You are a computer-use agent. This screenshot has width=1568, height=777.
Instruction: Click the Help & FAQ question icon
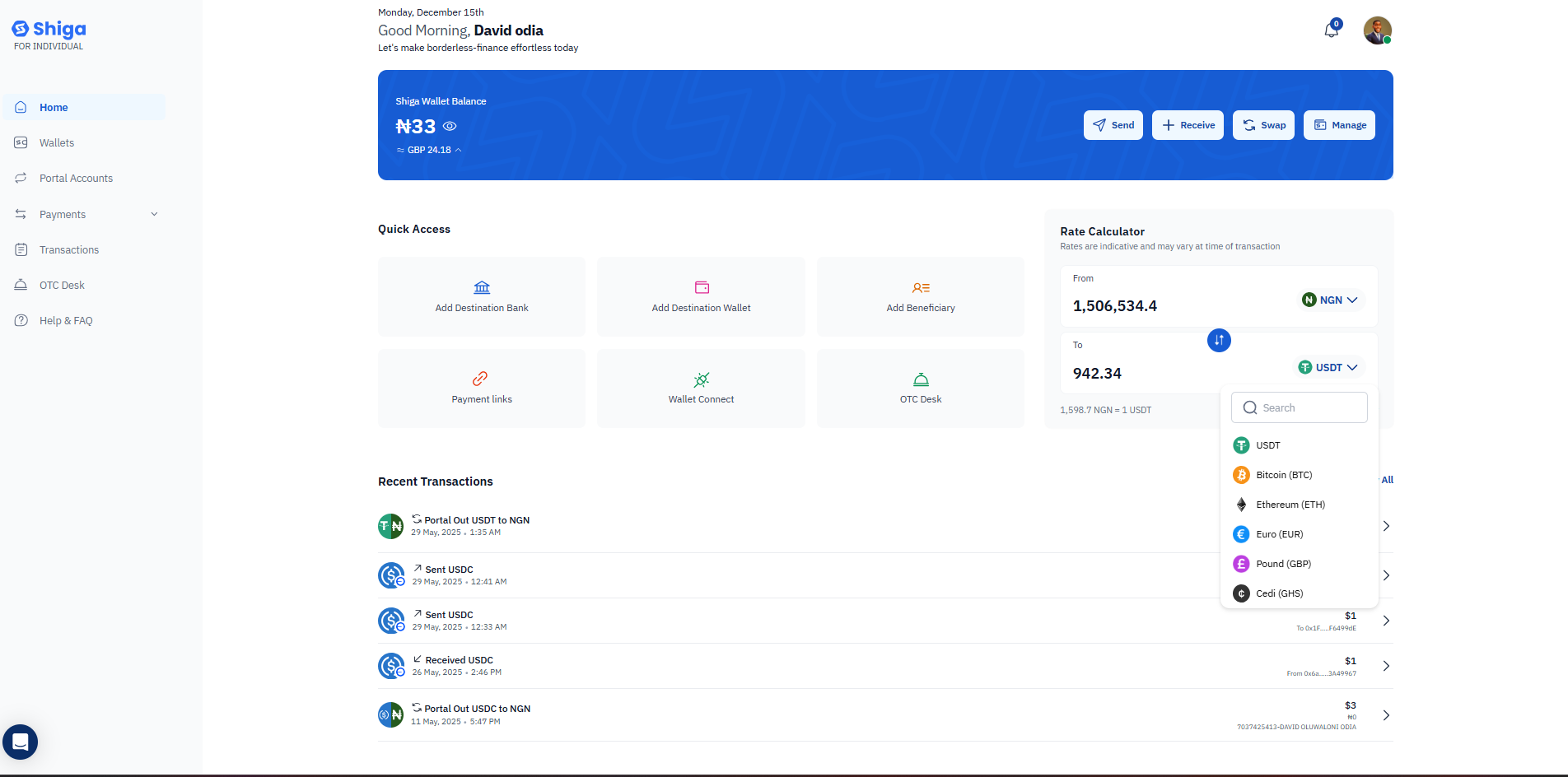pos(21,320)
